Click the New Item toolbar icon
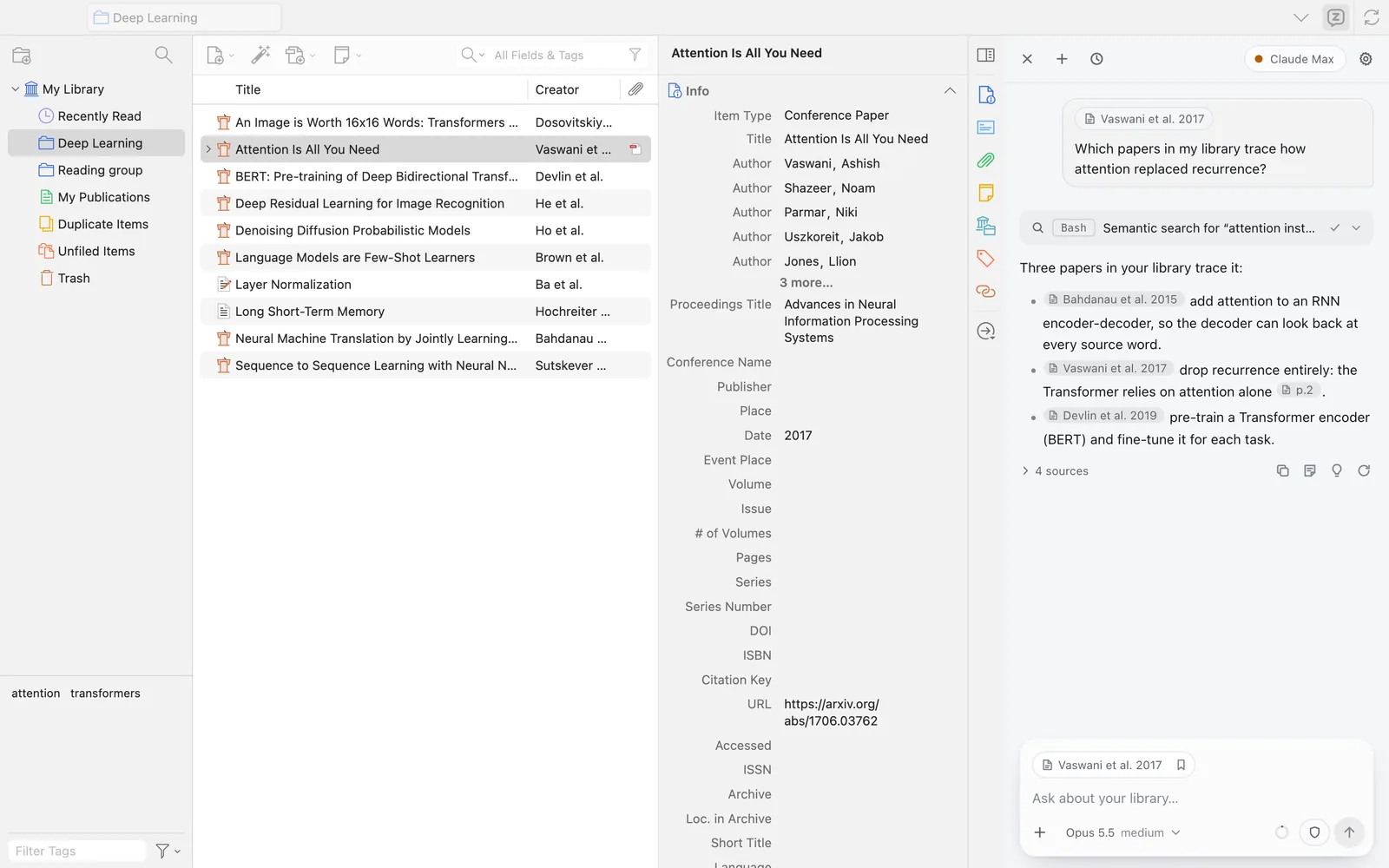 [x=216, y=56]
